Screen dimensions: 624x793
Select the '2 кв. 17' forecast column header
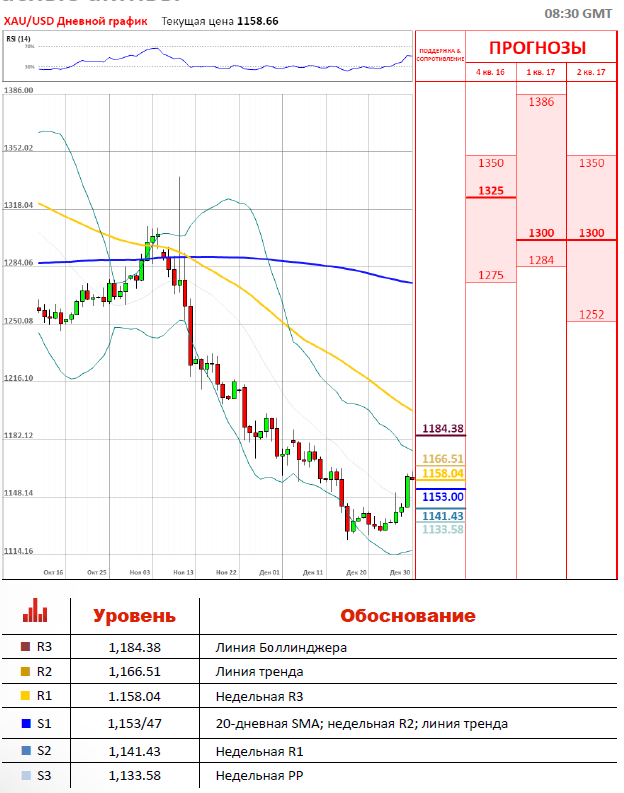click(591, 72)
